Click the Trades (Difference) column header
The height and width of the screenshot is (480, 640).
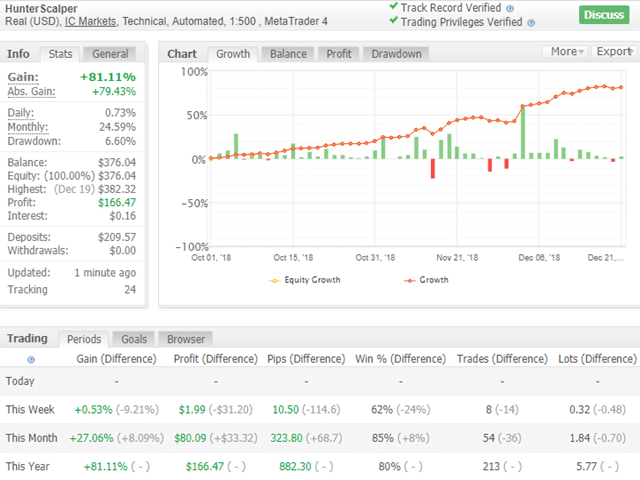coord(502,359)
